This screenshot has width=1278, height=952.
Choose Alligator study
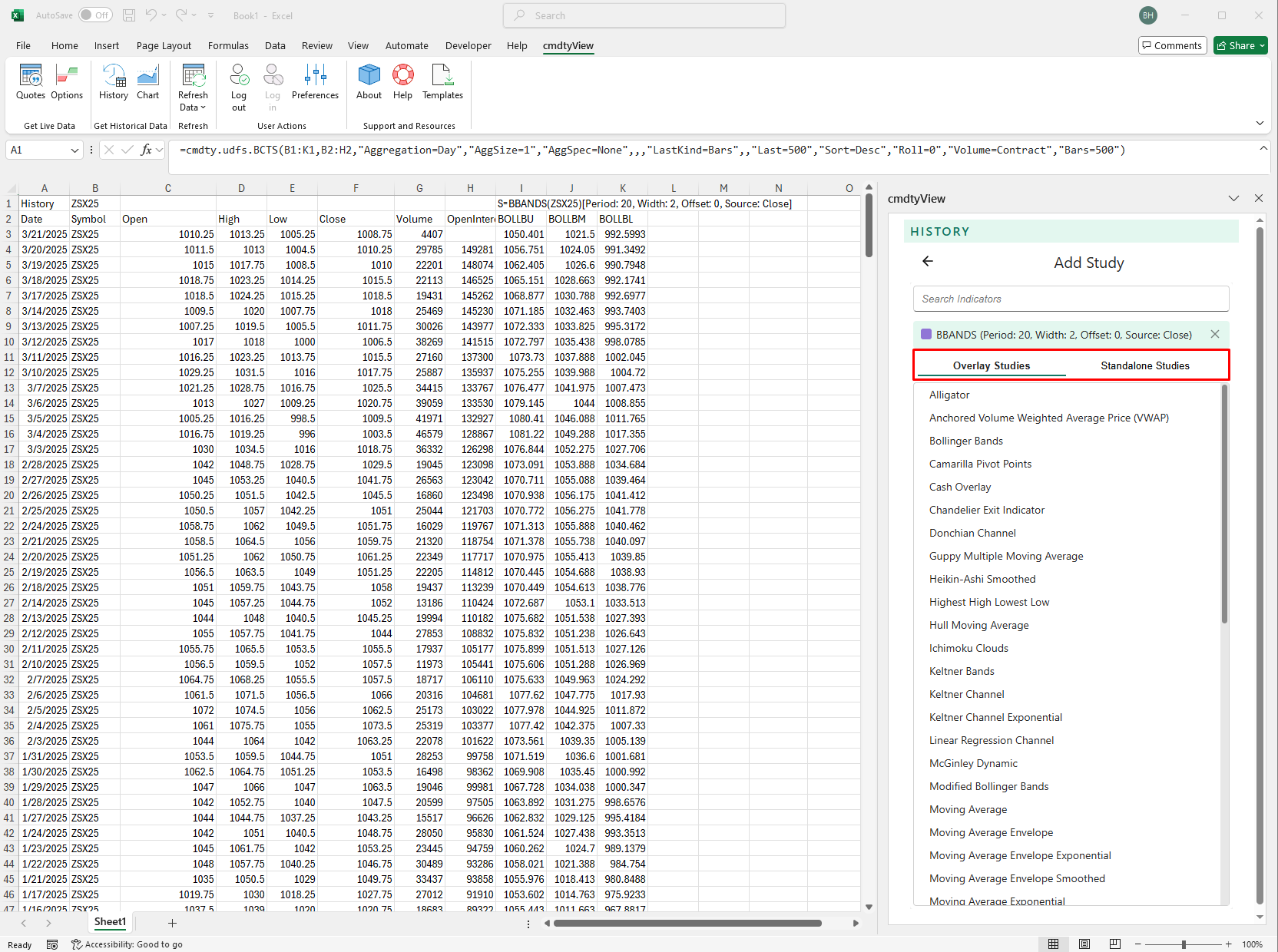949,395
